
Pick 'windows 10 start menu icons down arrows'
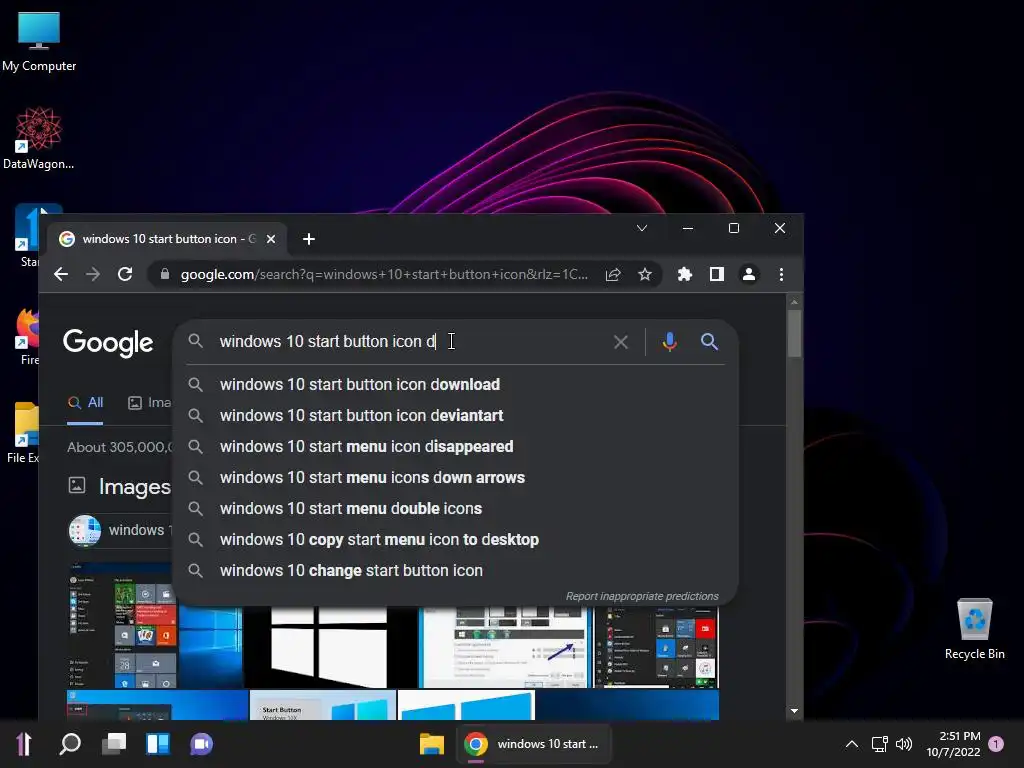tap(456, 477)
